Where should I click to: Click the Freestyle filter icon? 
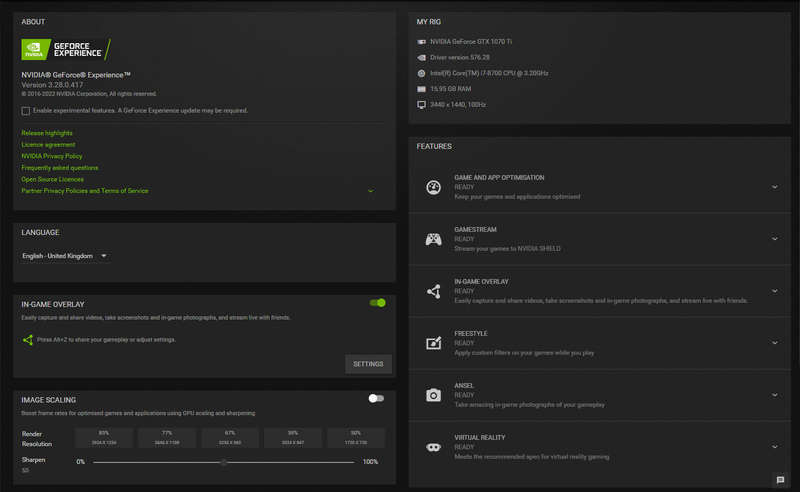coord(434,343)
